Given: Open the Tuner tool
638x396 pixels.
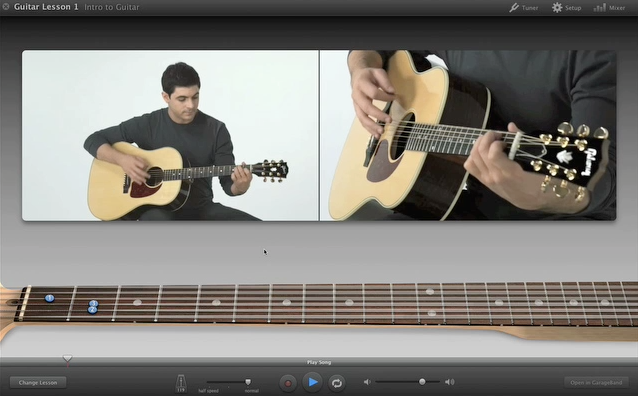Looking at the screenshot, I should [x=524, y=7].
